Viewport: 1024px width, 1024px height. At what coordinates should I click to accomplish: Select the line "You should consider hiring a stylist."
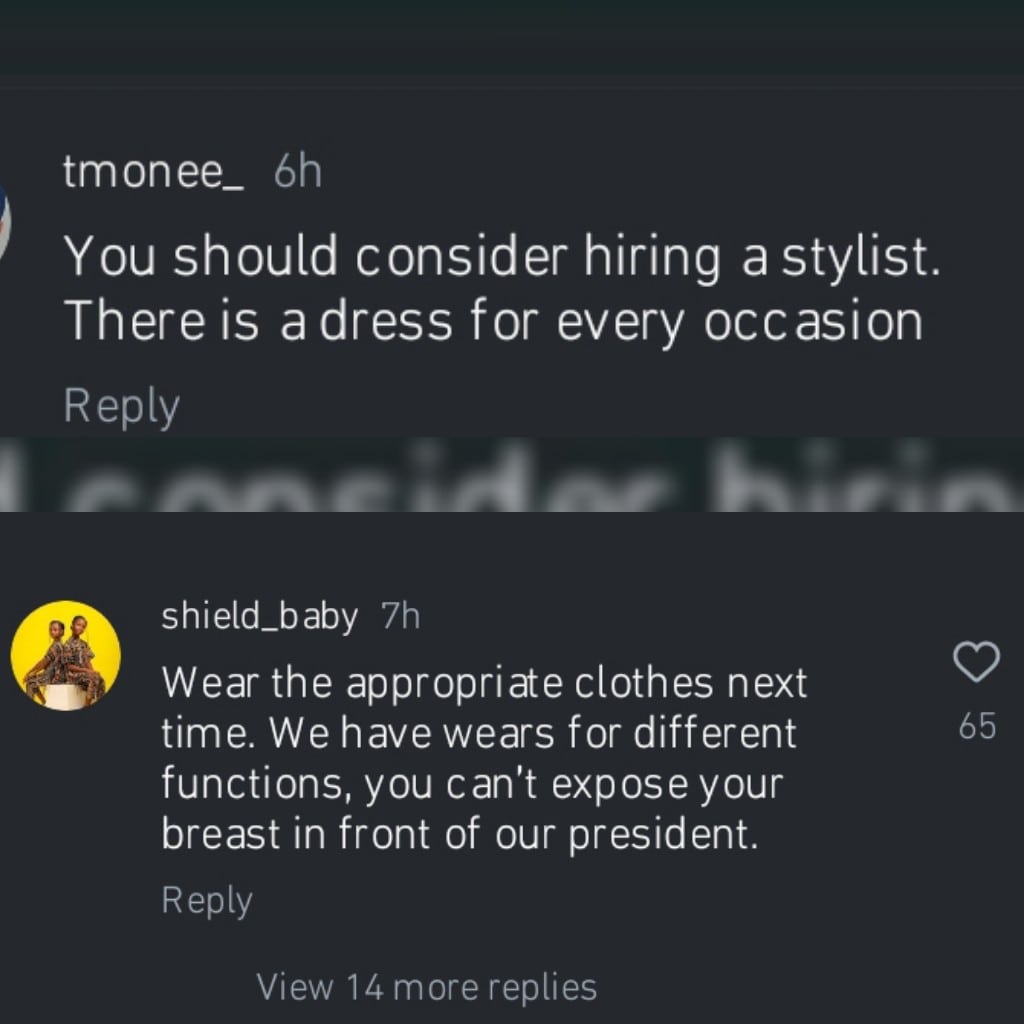point(502,257)
